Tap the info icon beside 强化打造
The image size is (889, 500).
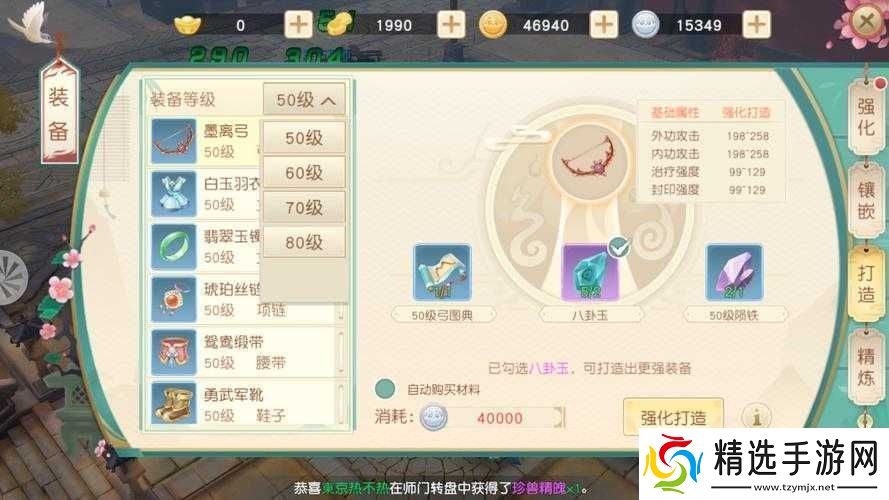(x=756, y=417)
